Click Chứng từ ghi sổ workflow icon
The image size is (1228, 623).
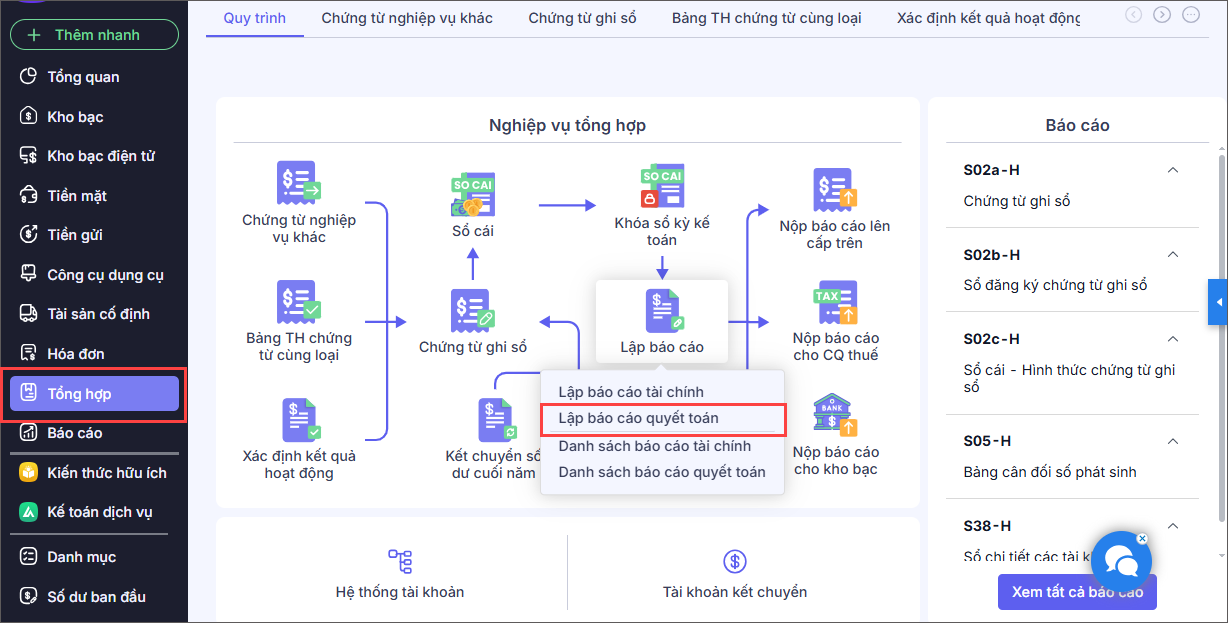click(x=472, y=311)
